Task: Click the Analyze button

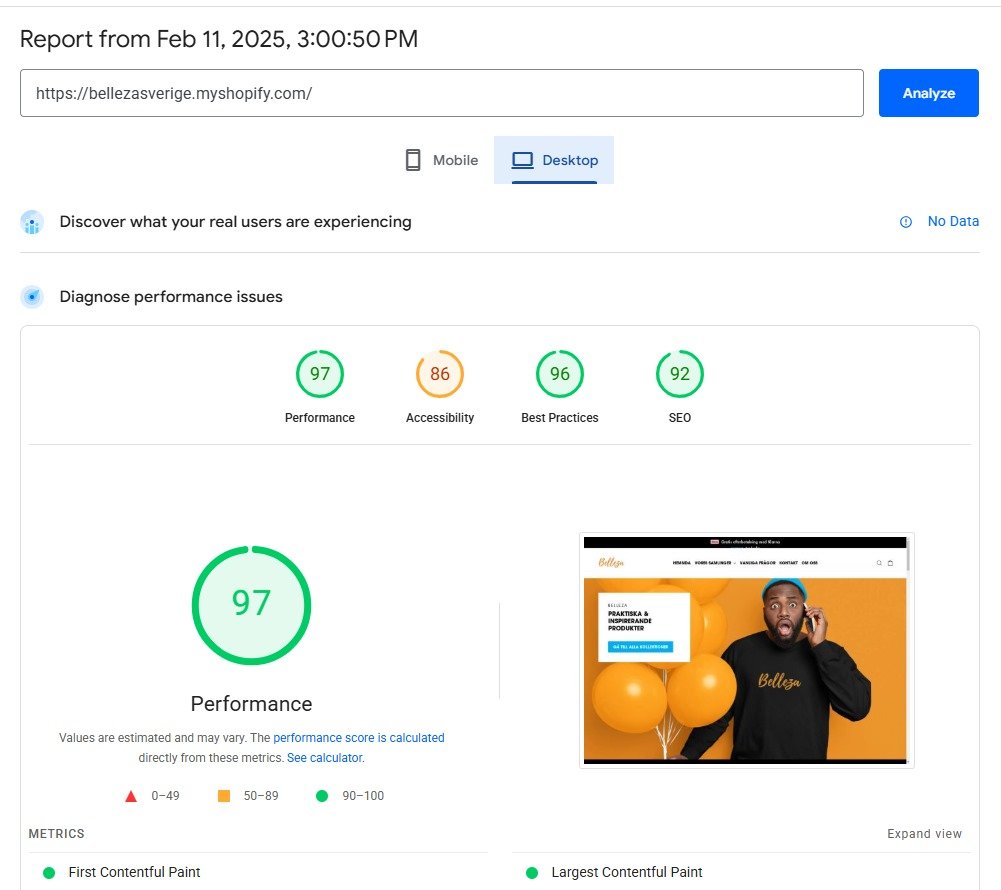Action: tap(928, 93)
